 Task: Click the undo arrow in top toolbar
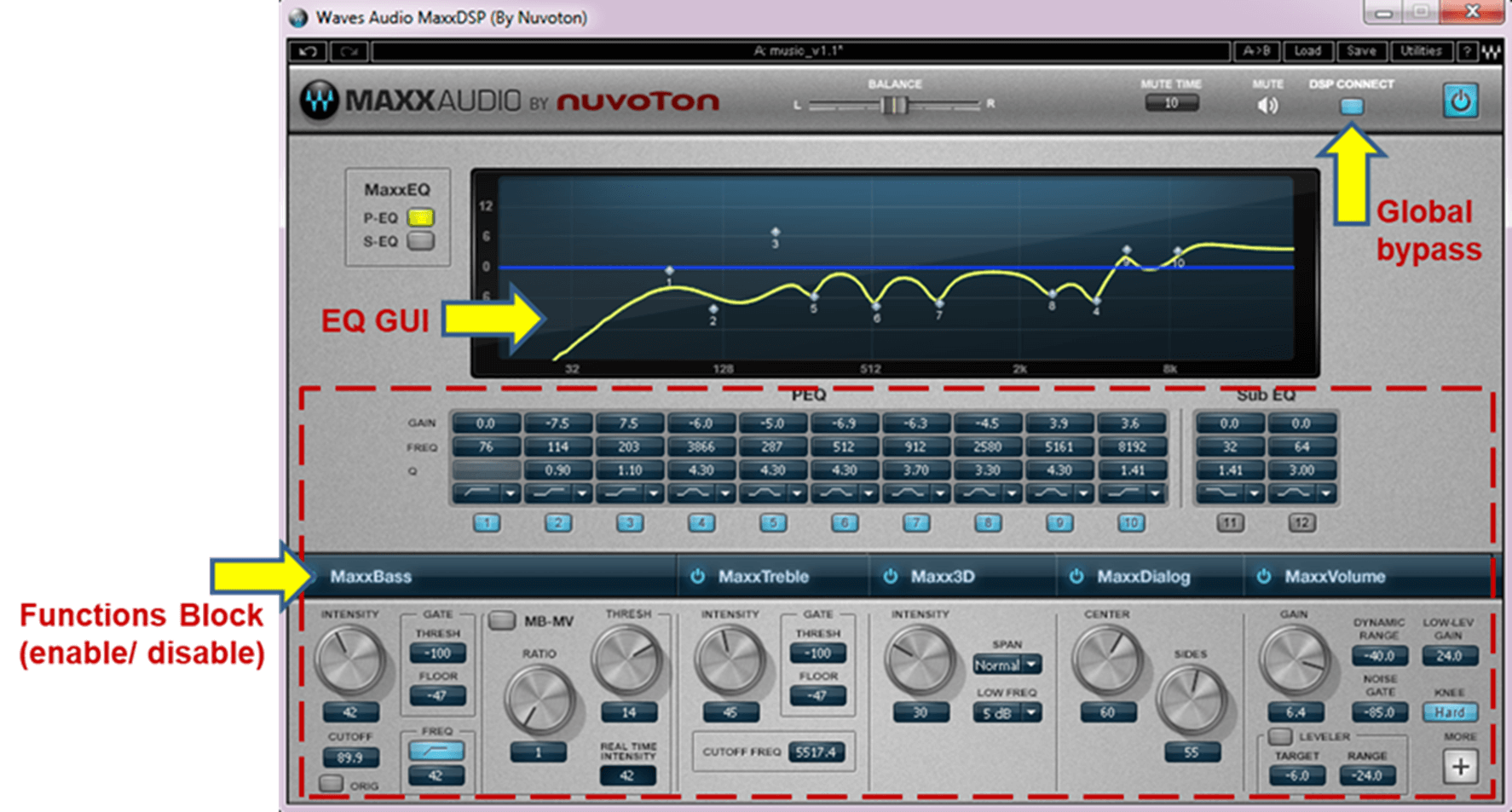tap(307, 52)
